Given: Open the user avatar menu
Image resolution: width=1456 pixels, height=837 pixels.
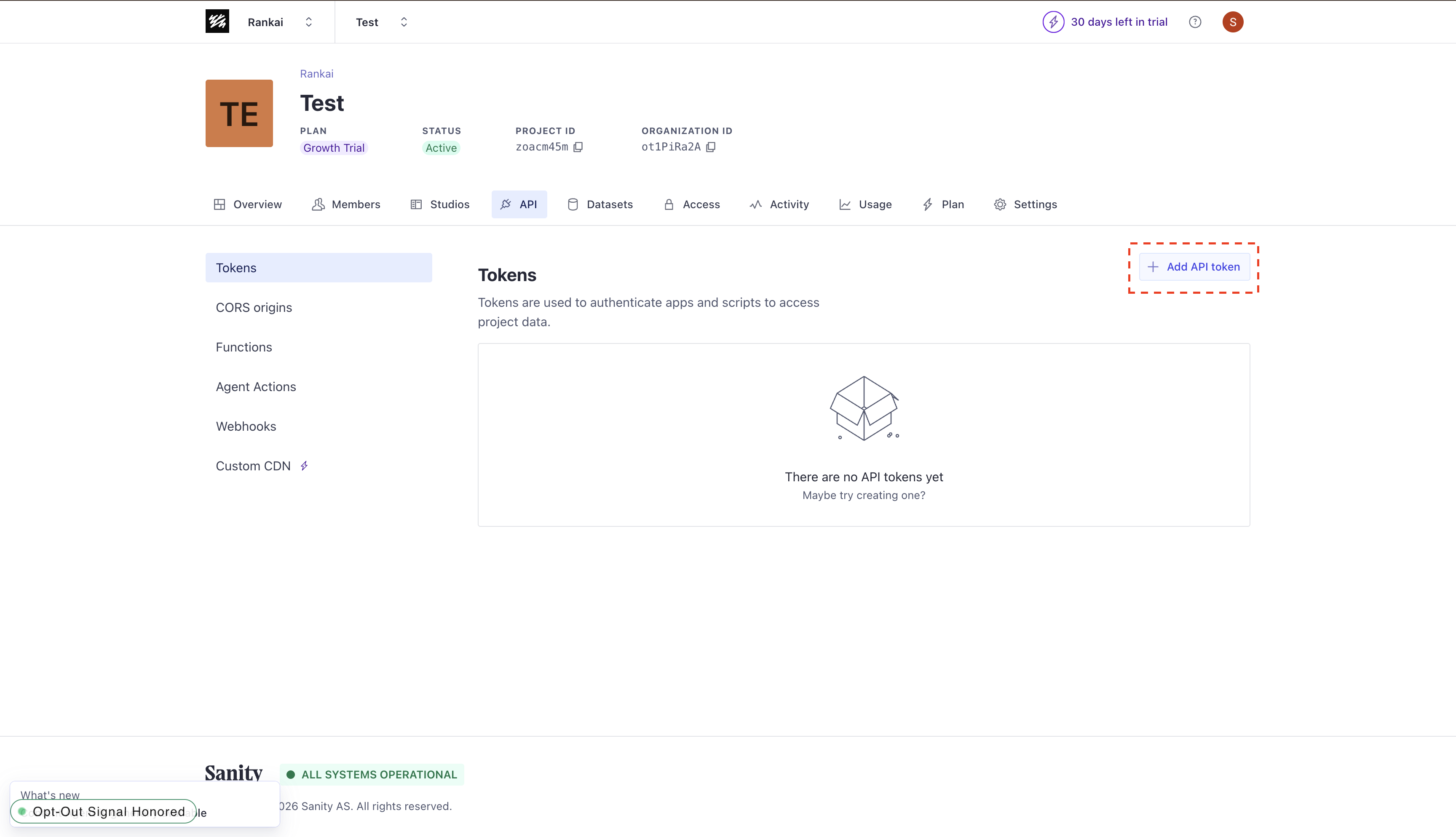Looking at the screenshot, I should [x=1232, y=22].
